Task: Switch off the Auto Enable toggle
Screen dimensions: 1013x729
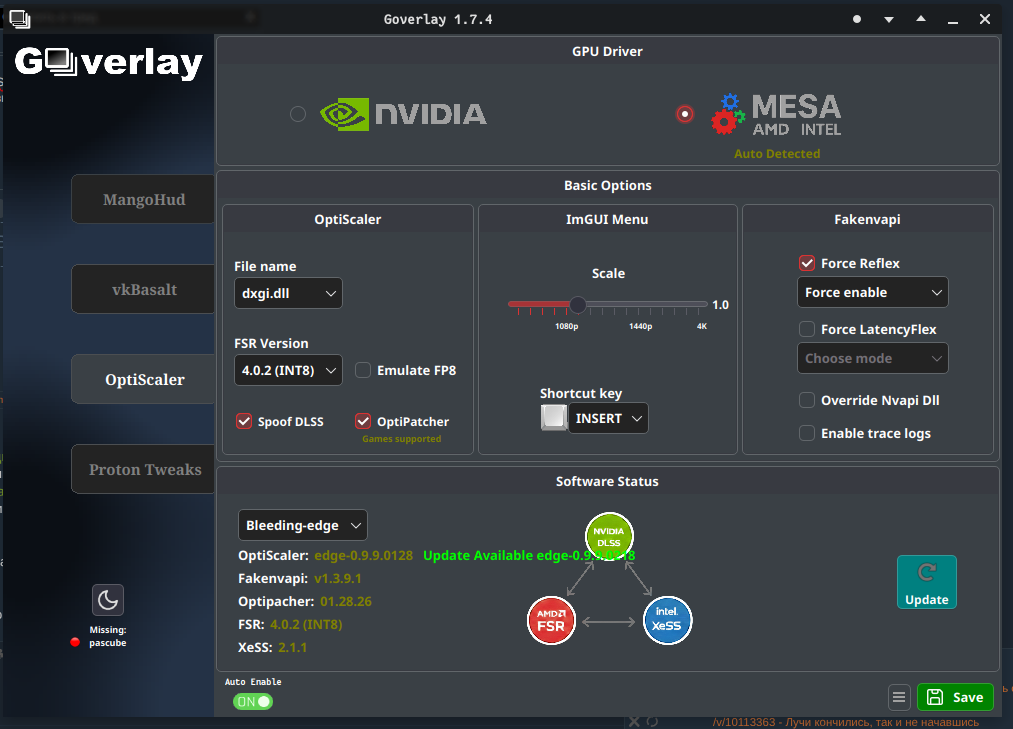Action: (x=253, y=701)
